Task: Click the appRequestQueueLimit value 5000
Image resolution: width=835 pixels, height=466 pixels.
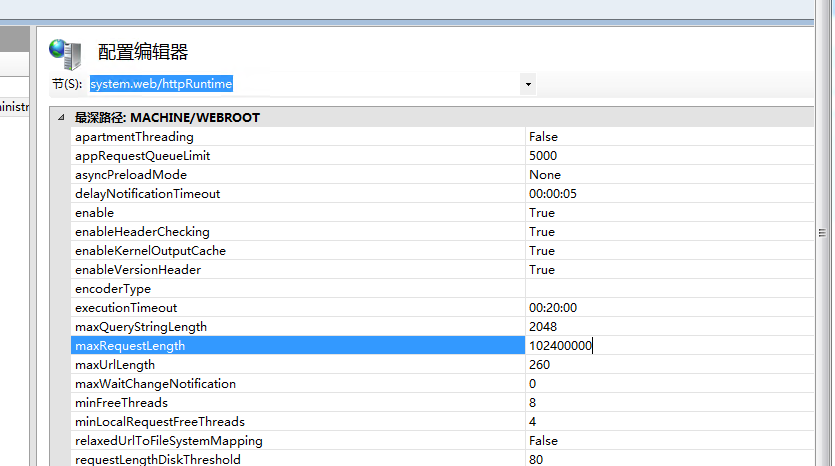Action: tap(543, 156)
